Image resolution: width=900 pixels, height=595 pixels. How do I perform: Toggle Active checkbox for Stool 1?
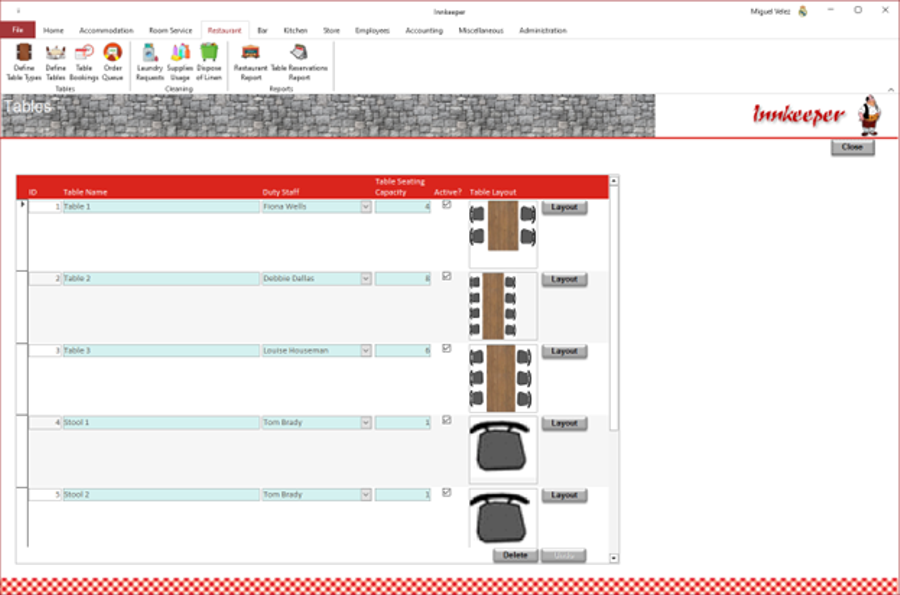coord(447,420)
